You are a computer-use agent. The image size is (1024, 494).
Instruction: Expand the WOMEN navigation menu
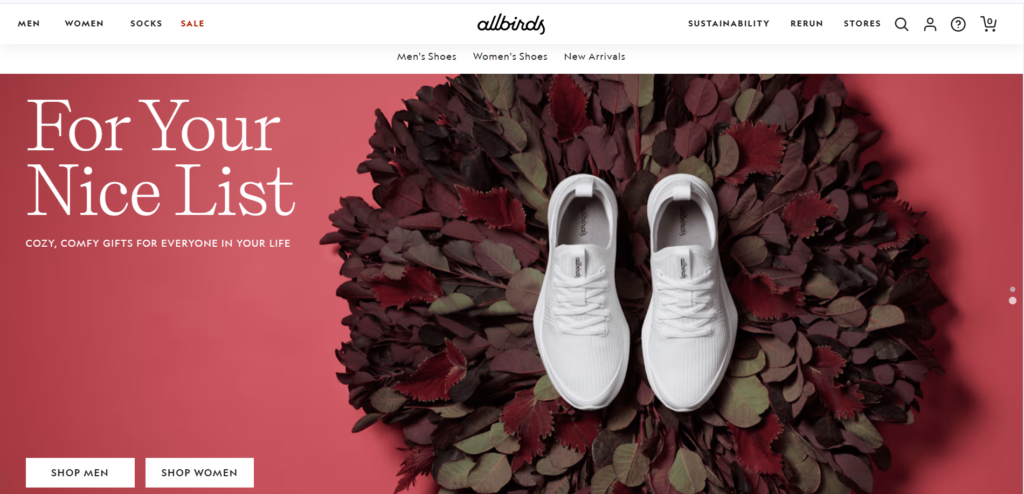coord(84,24)
